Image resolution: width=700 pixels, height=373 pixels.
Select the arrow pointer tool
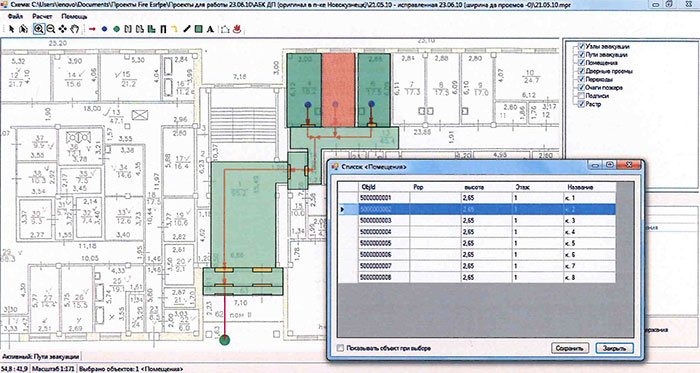pos(12,29)
